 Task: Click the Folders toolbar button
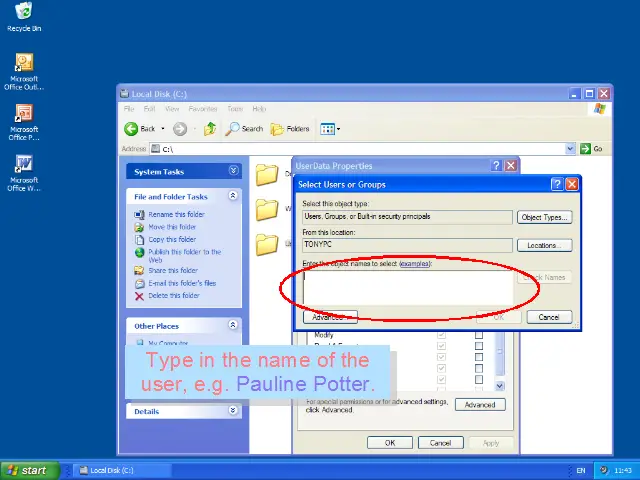pyautogui.click(x=290, y=129)
